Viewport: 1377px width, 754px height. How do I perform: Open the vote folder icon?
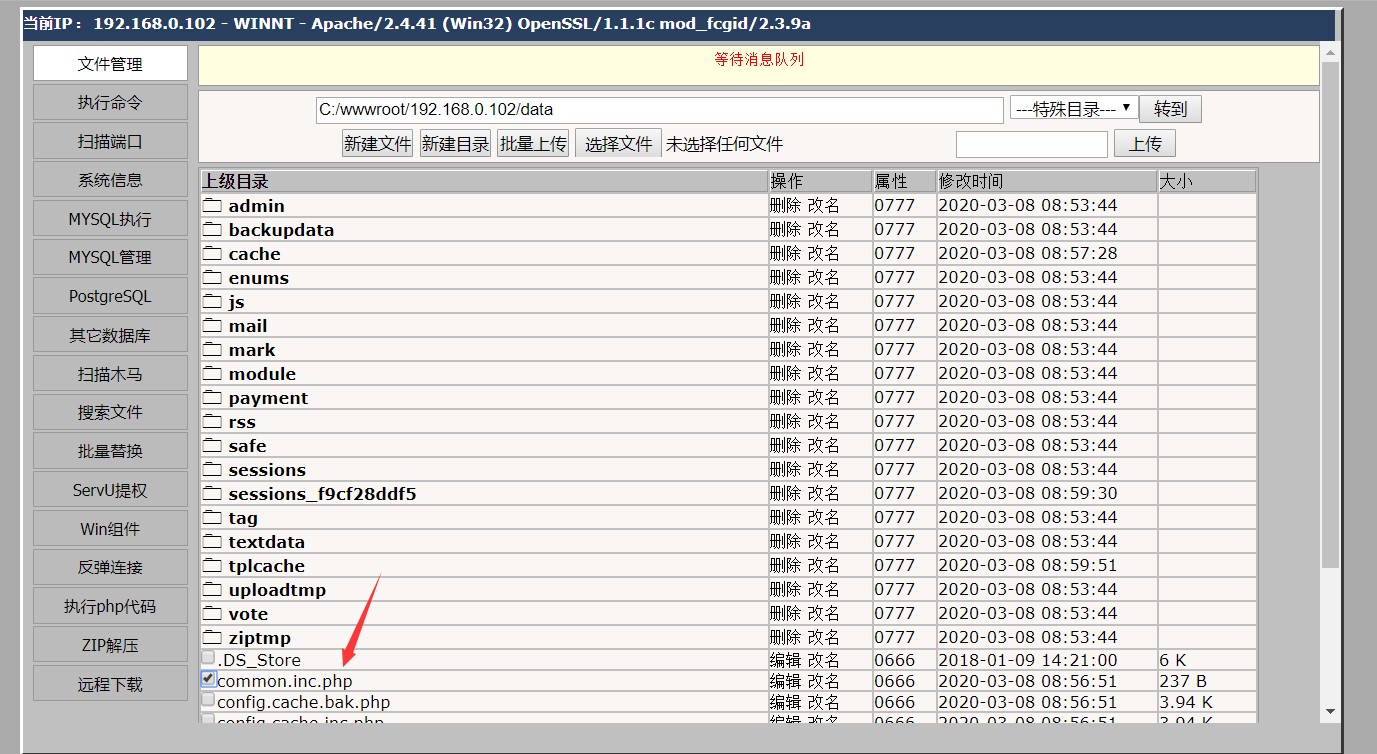pyautogui.click(x=213, y=613)
